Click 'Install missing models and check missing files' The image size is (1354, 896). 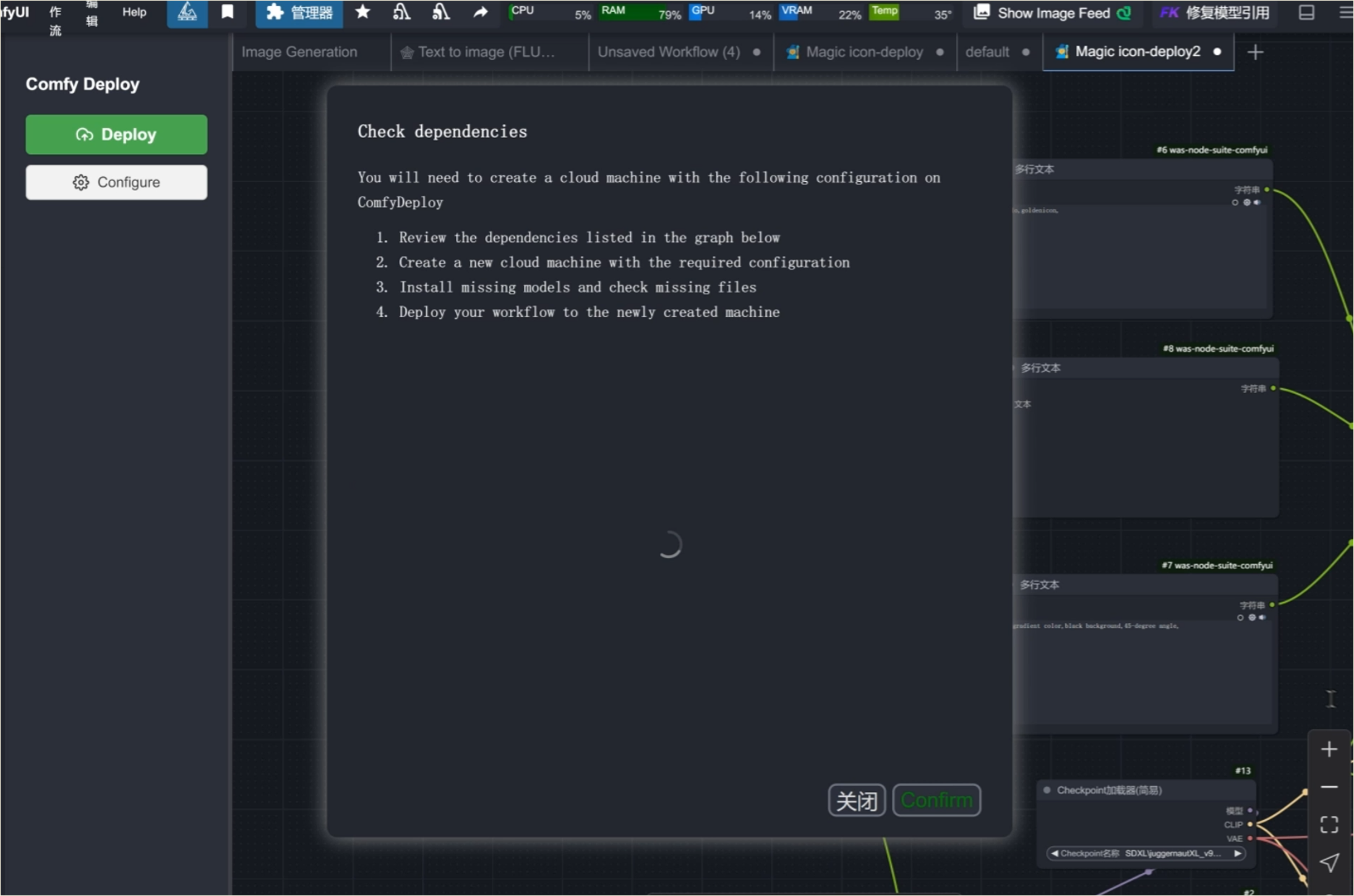(578, 288)
